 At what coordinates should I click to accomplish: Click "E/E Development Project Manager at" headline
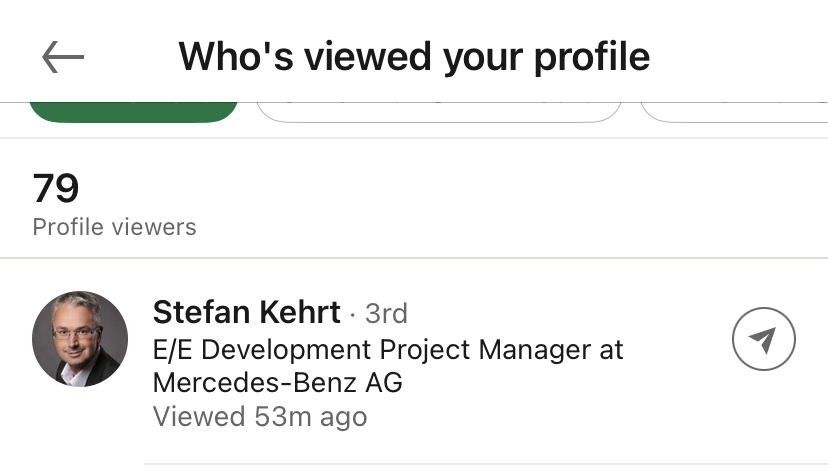click(x=388, y=350)
